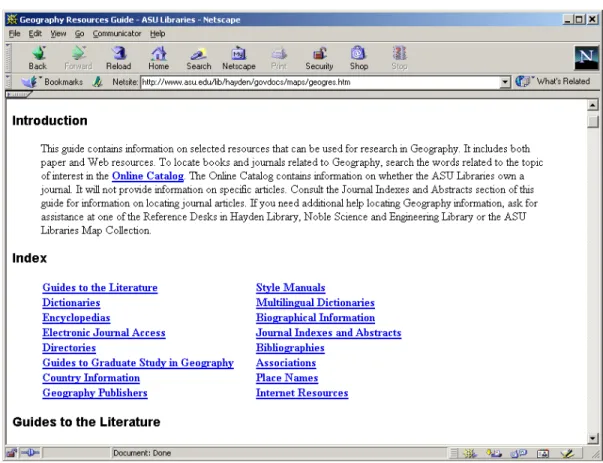This screenshot has height=463, width=603.
Task: Open the Multilingual Dictionaries link
Action: 315,303
